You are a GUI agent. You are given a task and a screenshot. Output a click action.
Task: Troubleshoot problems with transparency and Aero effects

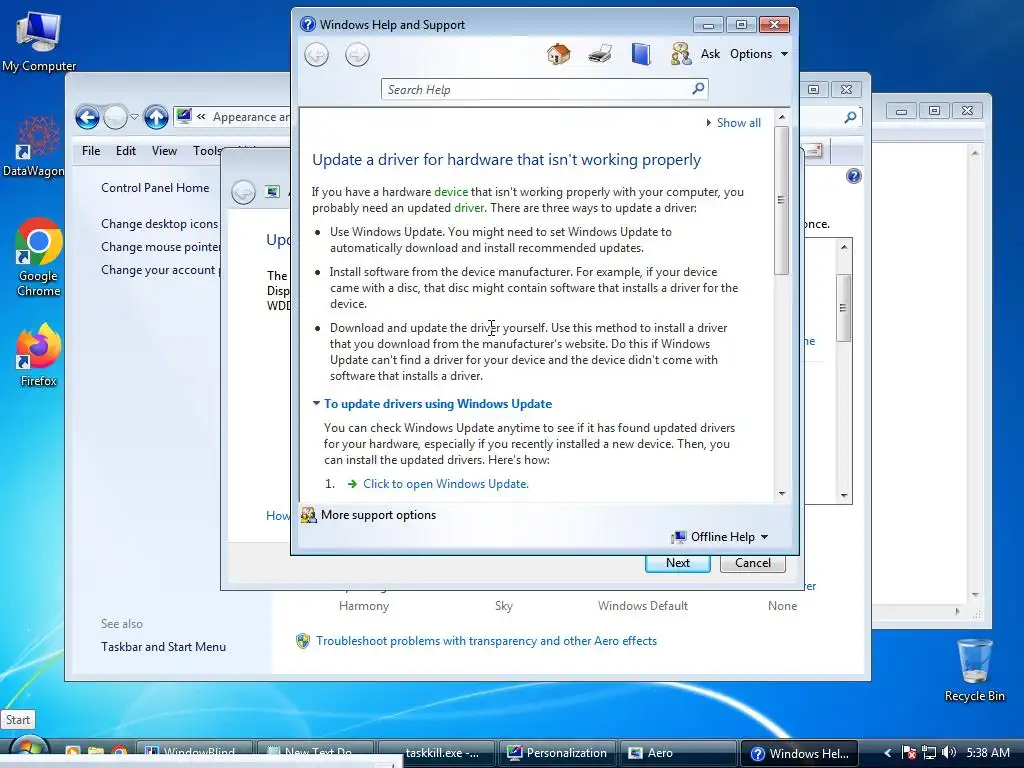(486, 641)
